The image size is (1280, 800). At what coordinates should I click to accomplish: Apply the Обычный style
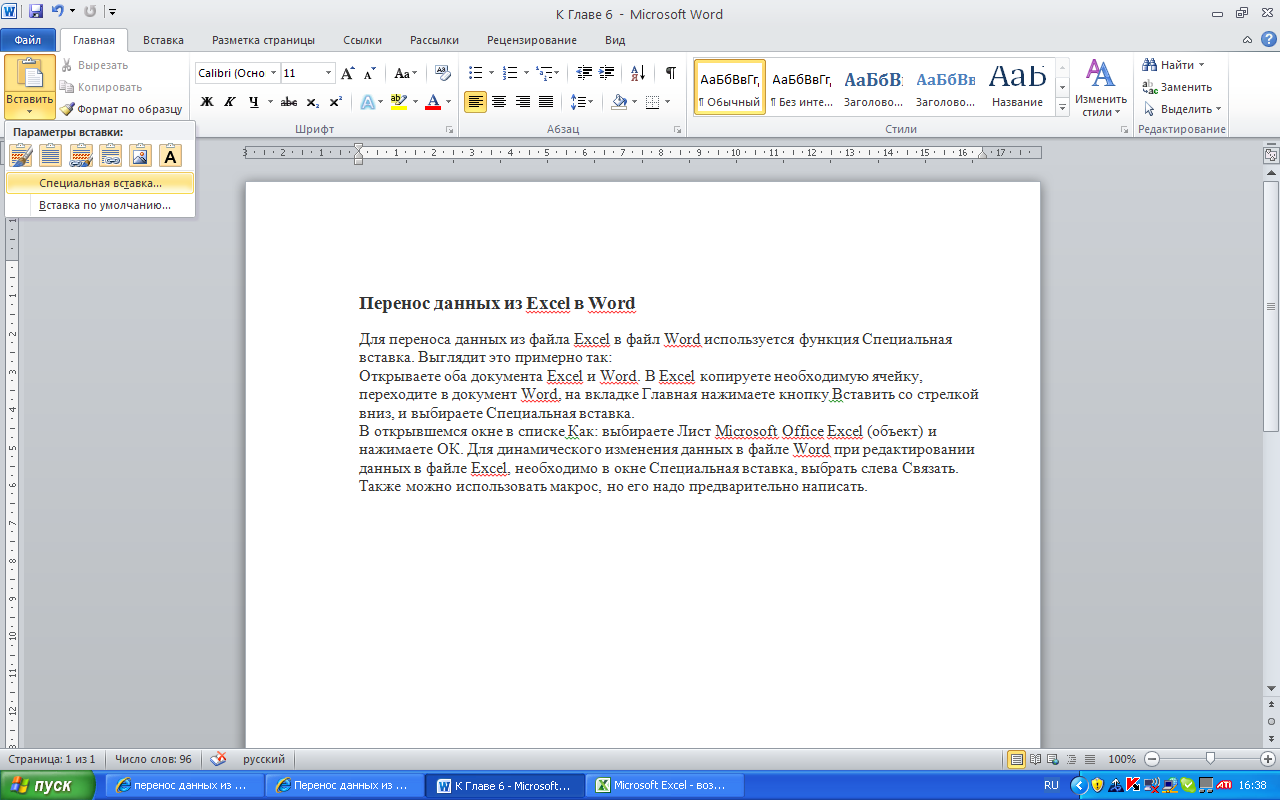[x=729, y=87]
